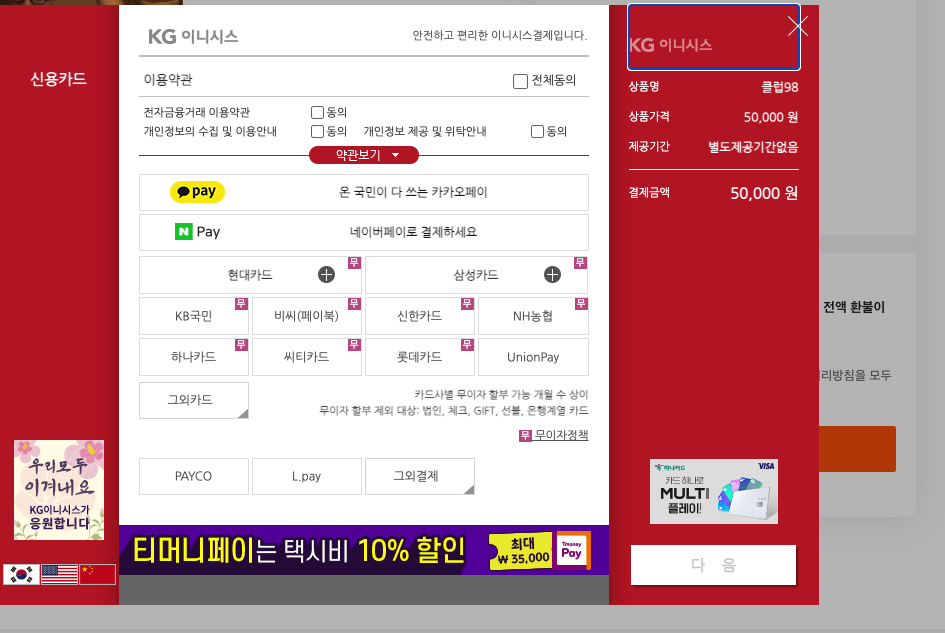This screenshot has width=945, height=633.
Task: Click the 무 badge on 하나카드
Action: tap(242, 345)
